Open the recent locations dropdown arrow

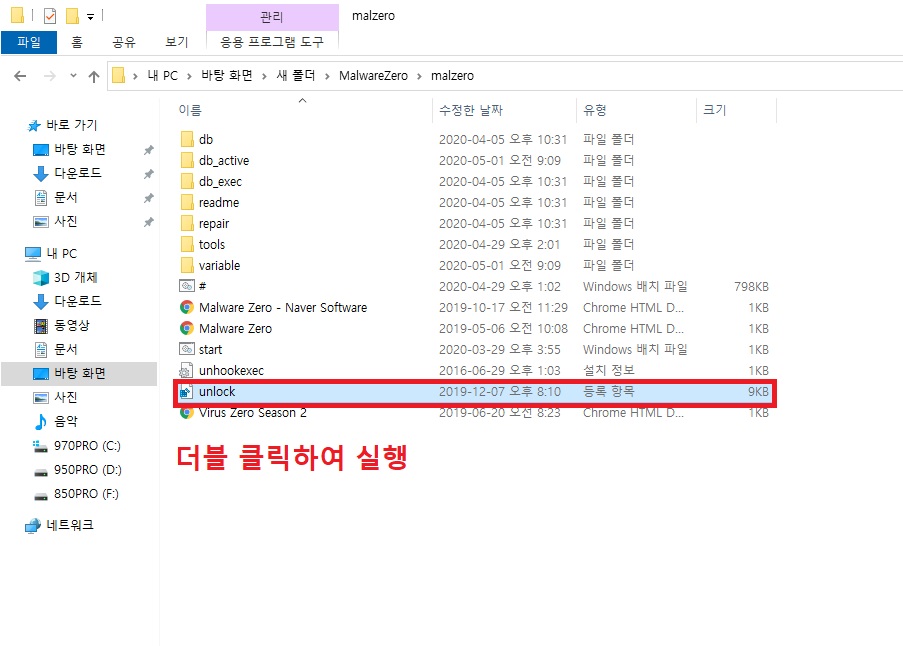(73, 75)
